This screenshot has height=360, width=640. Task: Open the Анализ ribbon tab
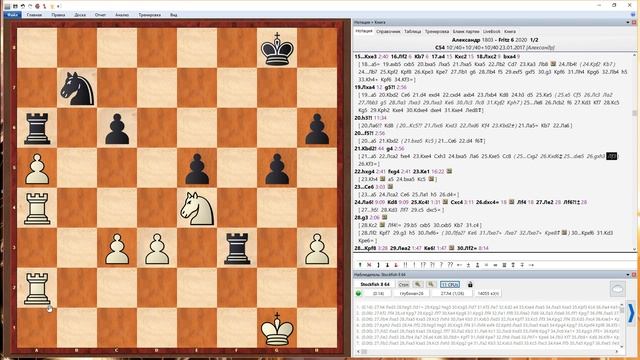click(122, 15)
